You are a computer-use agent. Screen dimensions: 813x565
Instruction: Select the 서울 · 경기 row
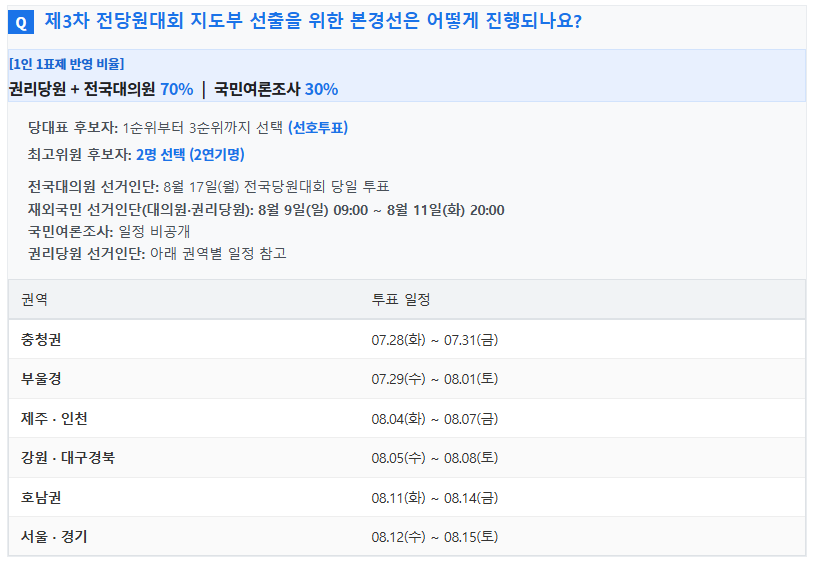tap(407, 536)
